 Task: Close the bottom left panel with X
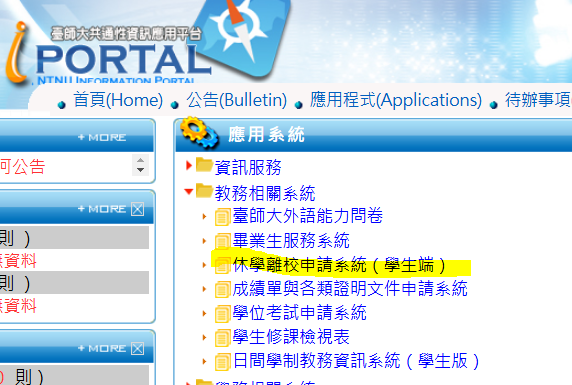138,349
